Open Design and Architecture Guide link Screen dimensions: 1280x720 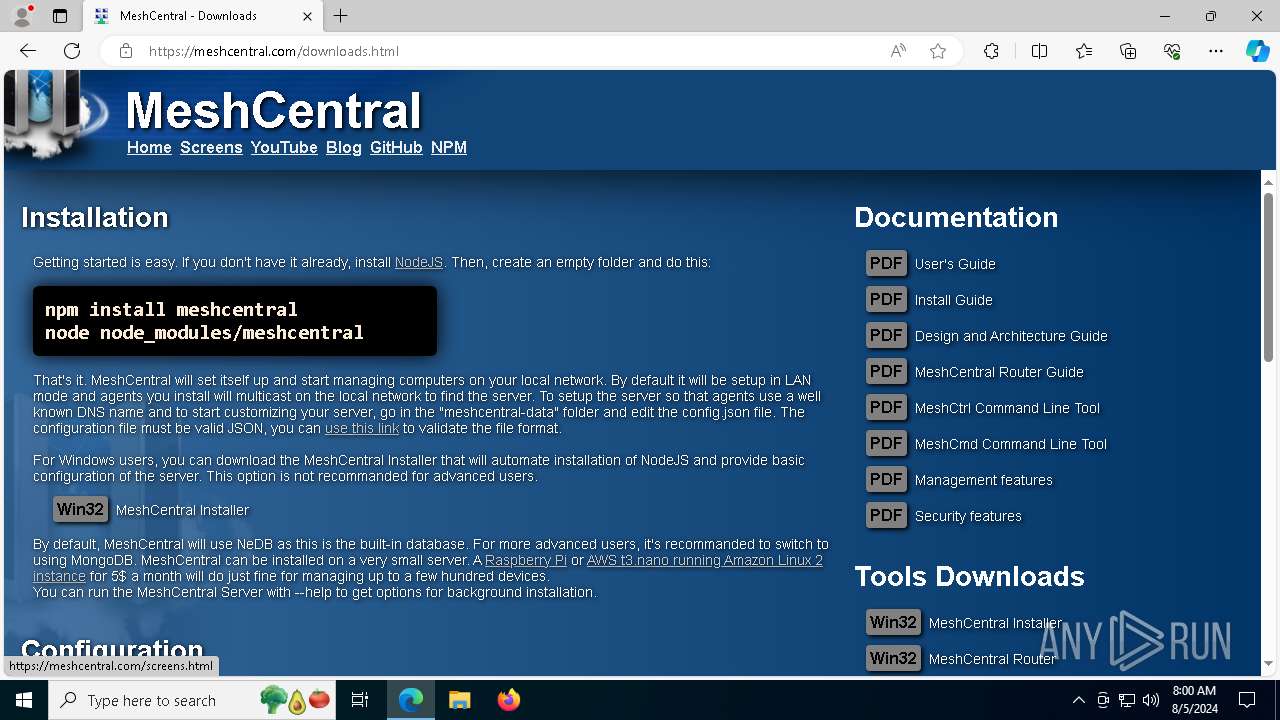click(x=1011, y=336)
